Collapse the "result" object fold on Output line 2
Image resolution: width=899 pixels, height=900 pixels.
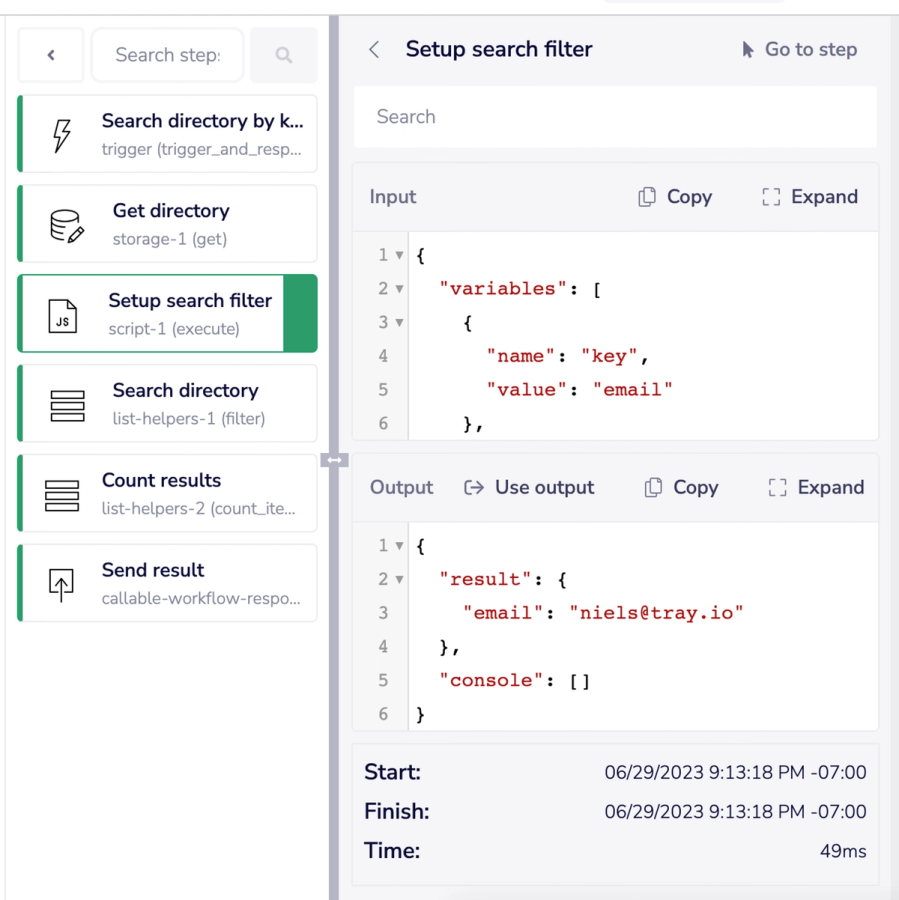(399, 579)
